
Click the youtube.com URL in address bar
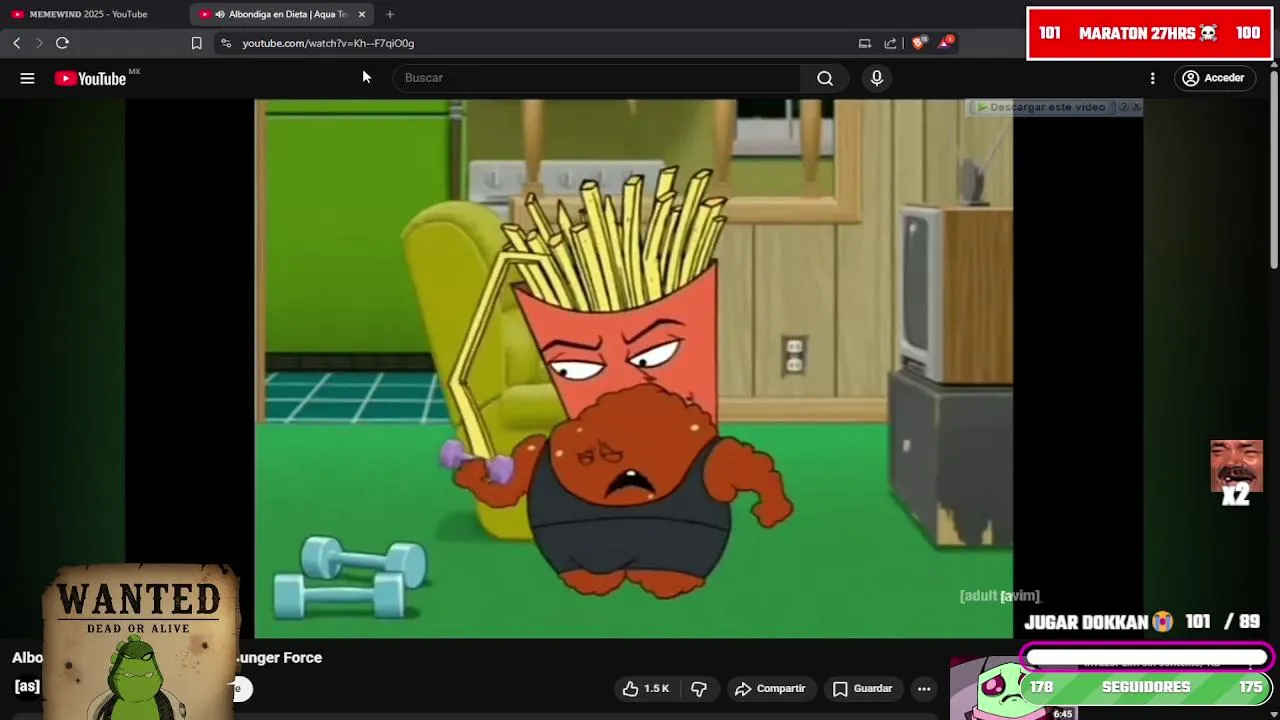coord(328,43)
